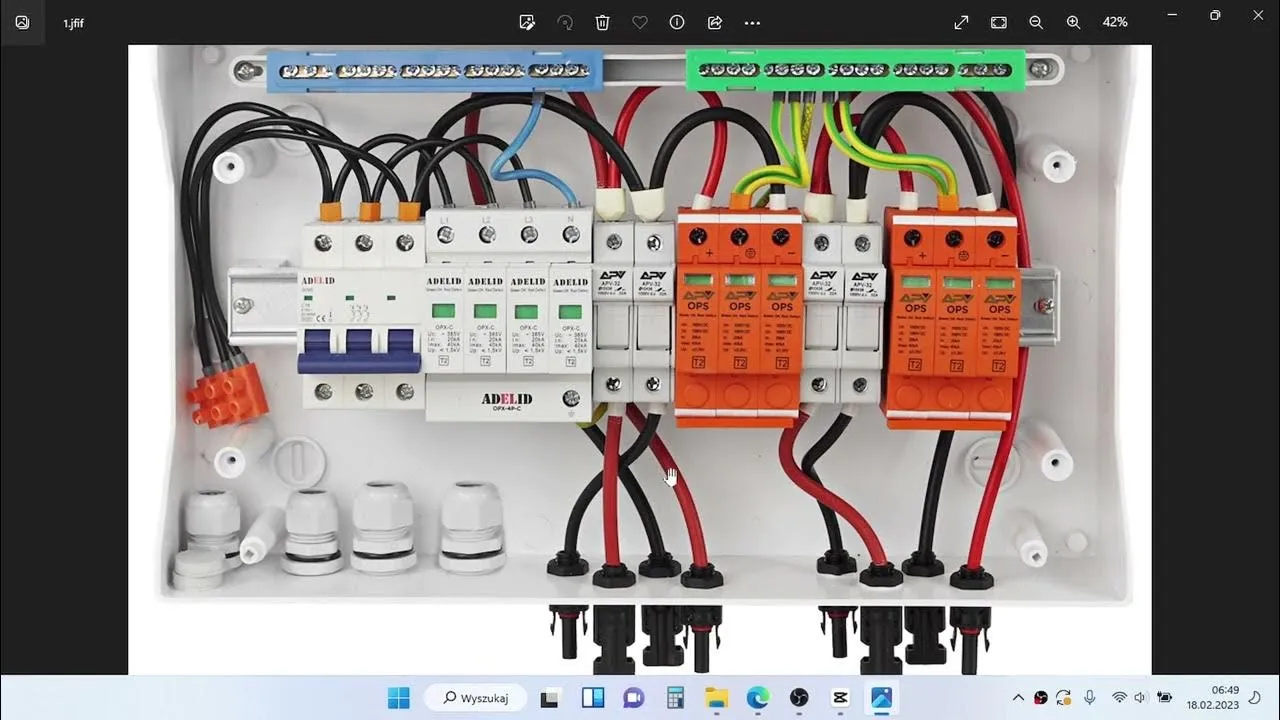Fit the image to the window
1280x720 pixels.
[998, 22]
